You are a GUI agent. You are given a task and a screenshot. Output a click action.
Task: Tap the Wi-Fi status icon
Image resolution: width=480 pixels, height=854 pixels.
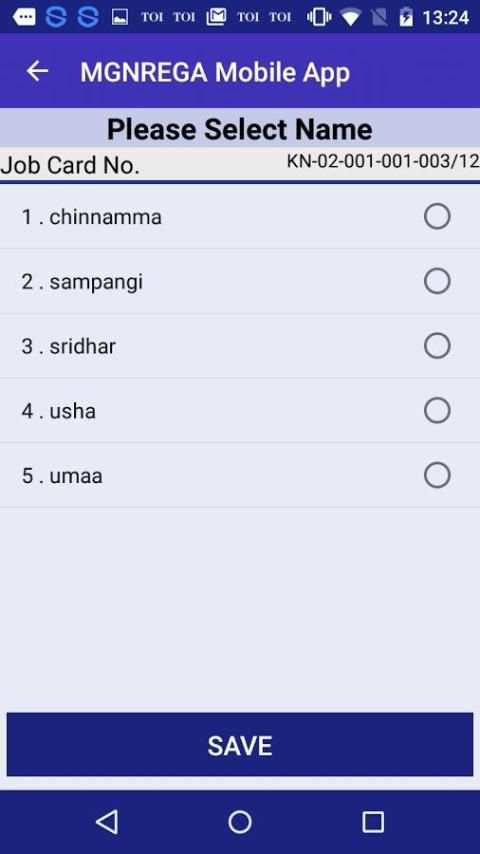(350, 17)
